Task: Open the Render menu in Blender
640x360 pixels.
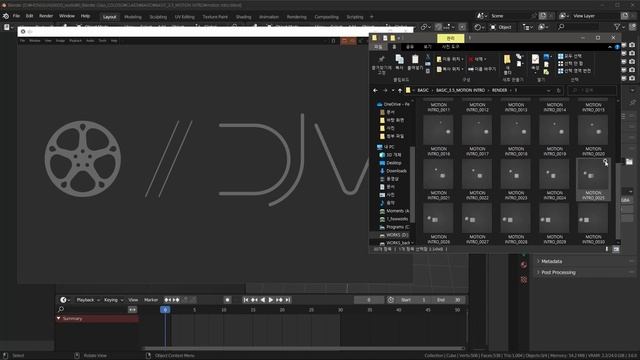Action: [x=46, y=16]
